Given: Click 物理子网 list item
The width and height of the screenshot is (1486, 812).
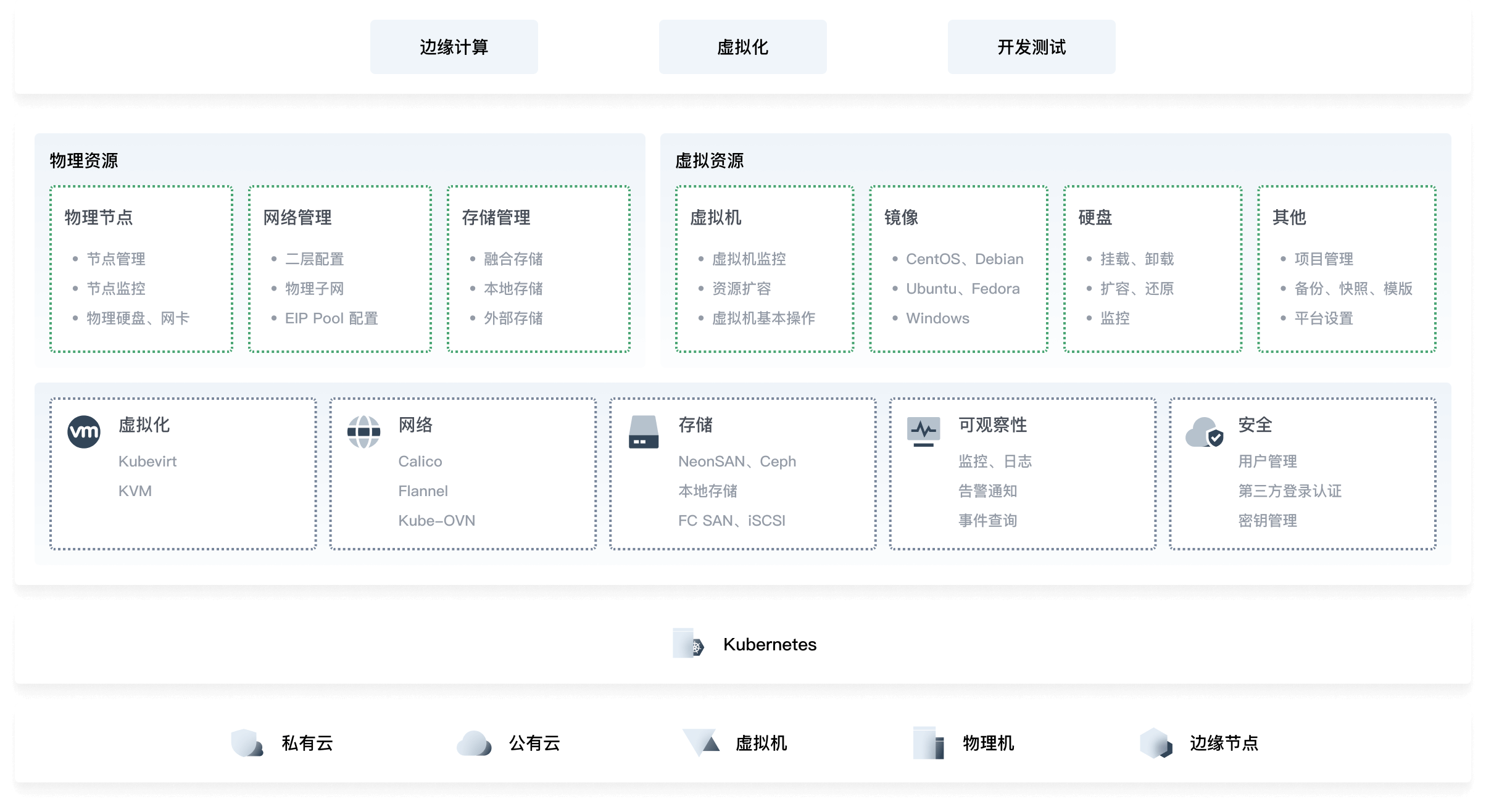Looking at the screenshot, I should 315,289.
